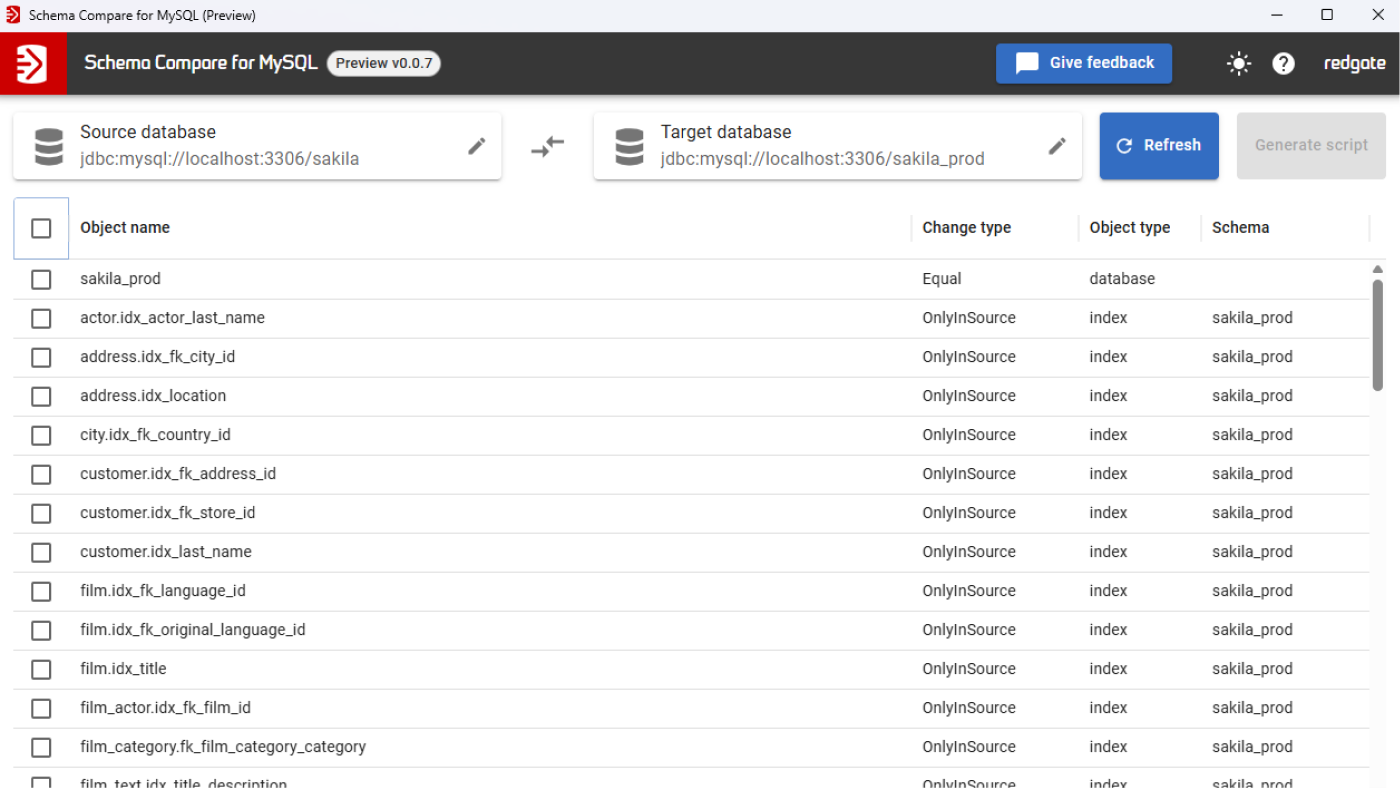Click the Generate script button

(1311, 146)
